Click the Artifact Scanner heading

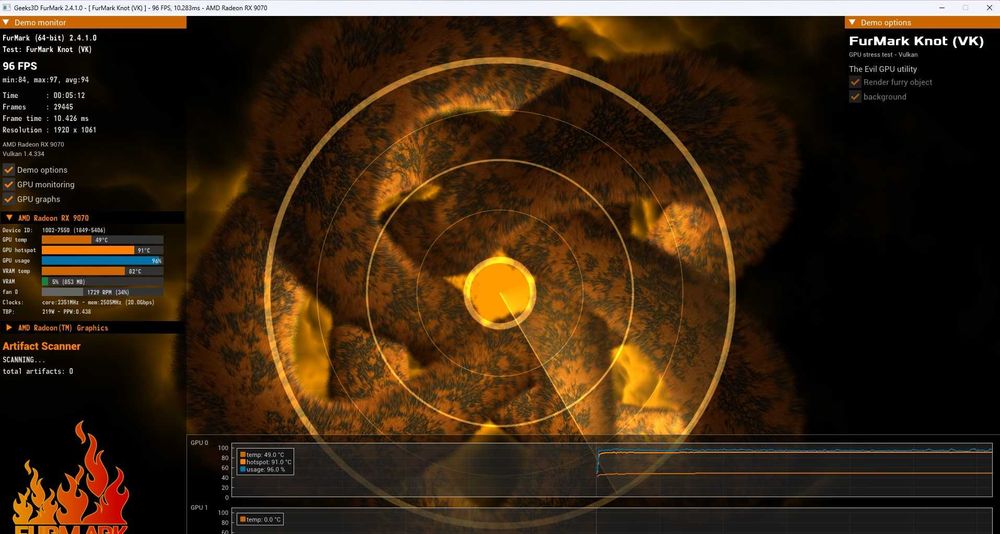point(41,346)
